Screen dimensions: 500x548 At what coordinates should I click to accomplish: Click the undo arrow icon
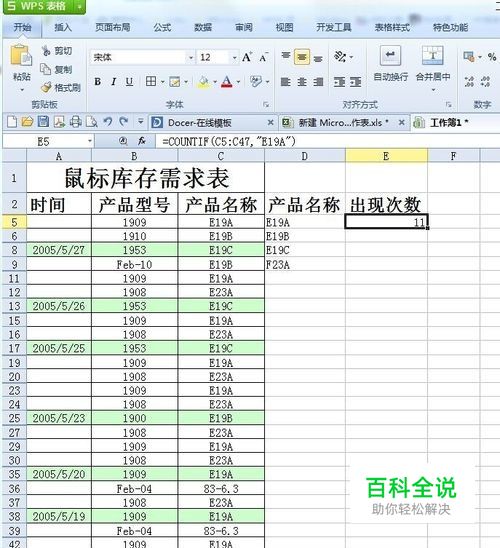pyautogui.click(x=108, y=122)
